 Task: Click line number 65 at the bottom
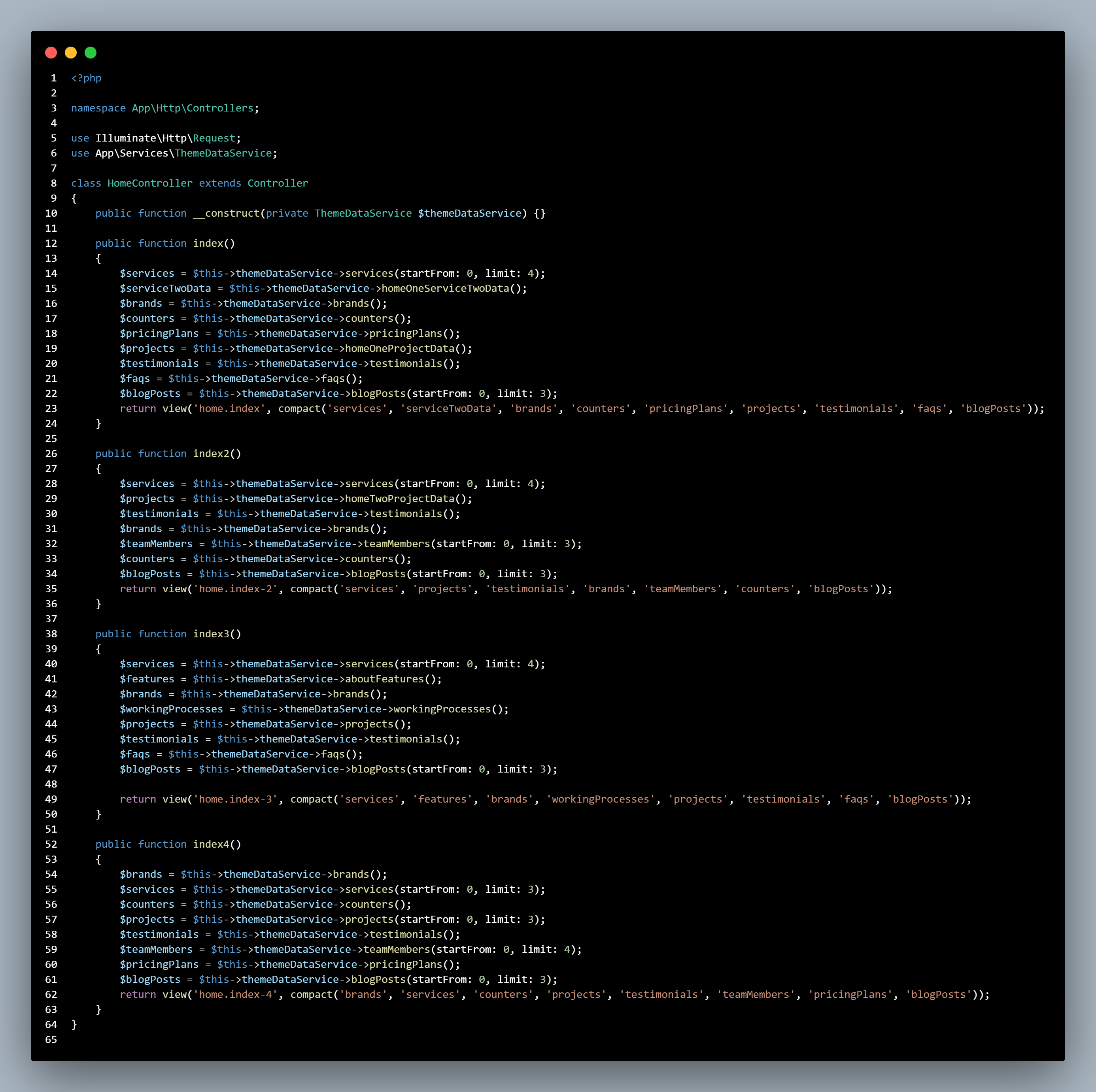pyautogui.click(x=51, y=1040)
